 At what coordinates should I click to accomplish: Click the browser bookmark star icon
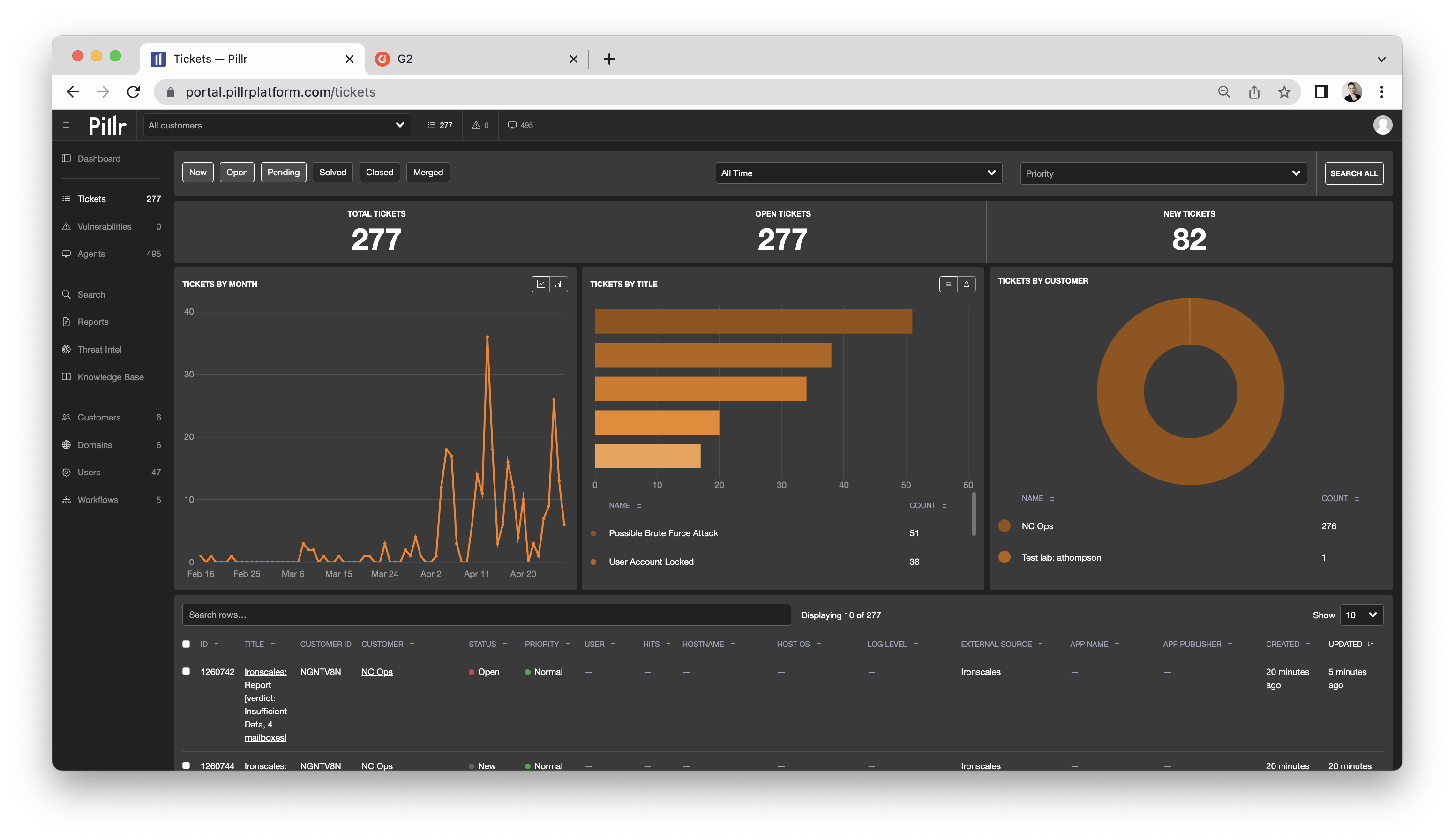(1283, 92)
